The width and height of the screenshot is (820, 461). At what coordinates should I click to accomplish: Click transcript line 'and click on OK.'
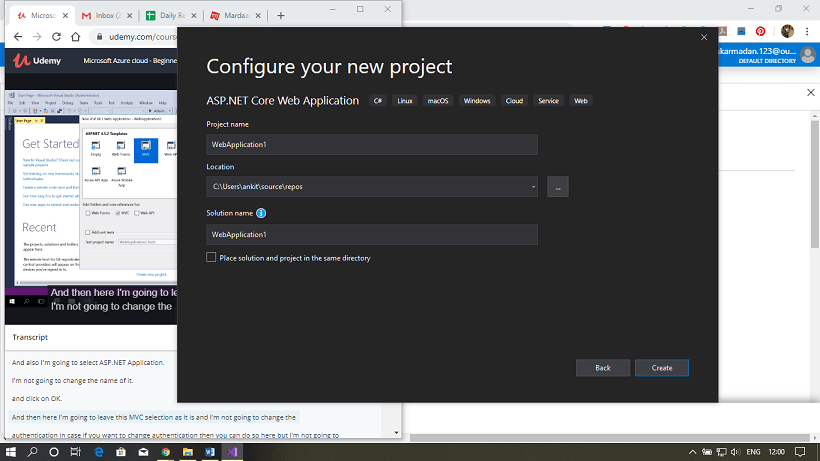(37, 398)
